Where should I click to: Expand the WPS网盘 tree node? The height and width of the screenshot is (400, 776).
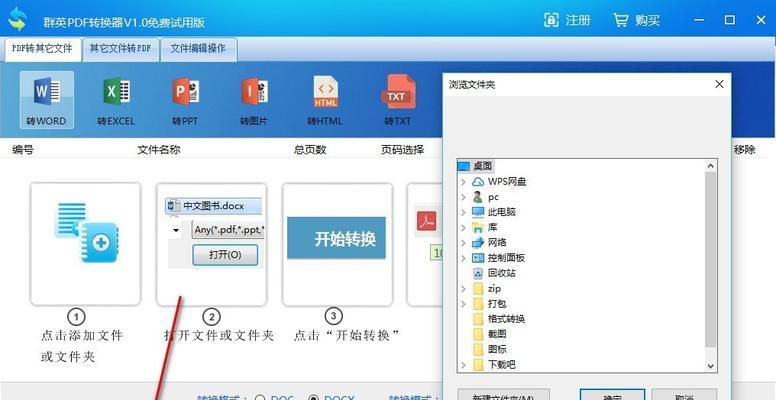tap(463, 182)
